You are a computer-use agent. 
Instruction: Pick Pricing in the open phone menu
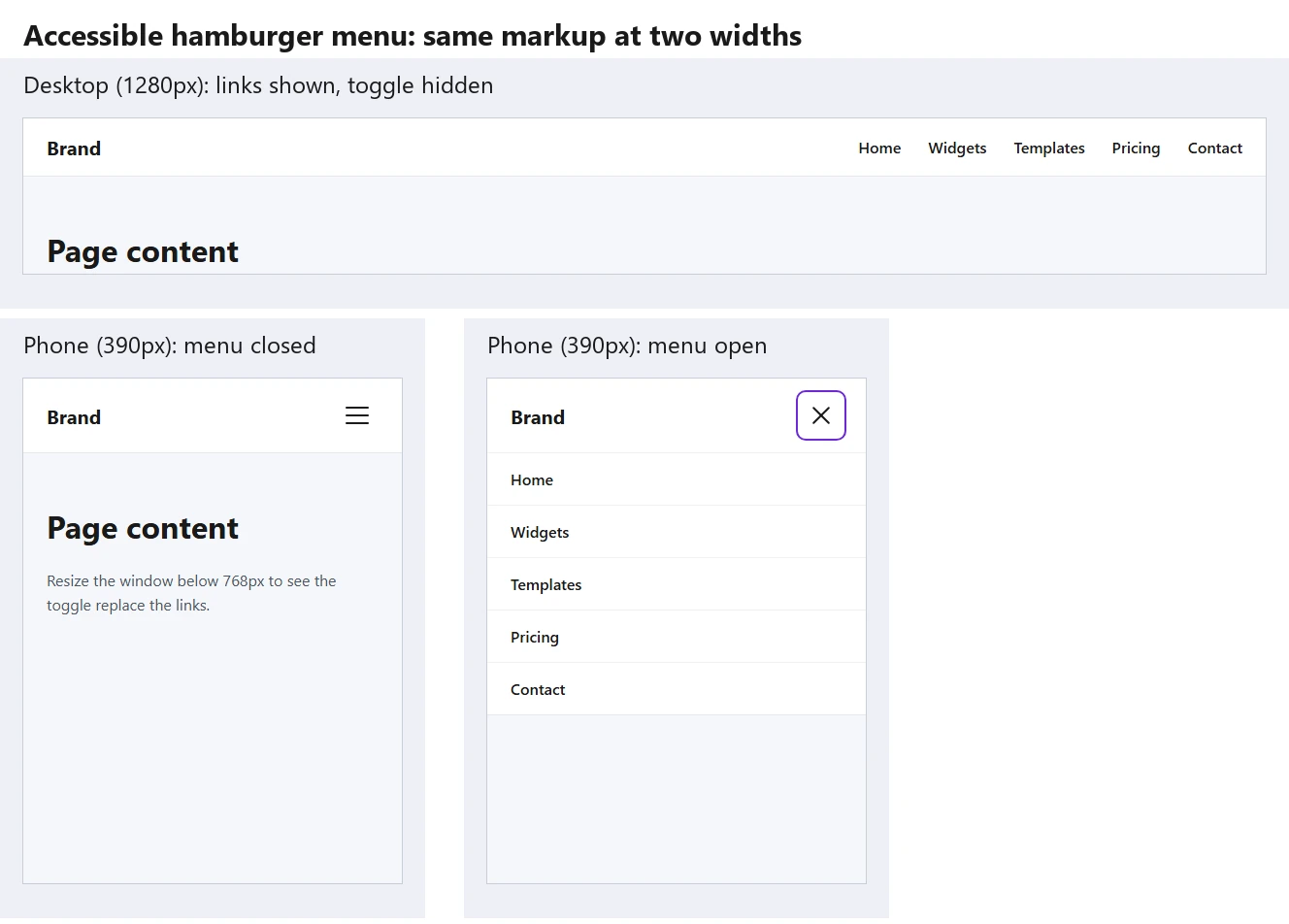point(677,637)
